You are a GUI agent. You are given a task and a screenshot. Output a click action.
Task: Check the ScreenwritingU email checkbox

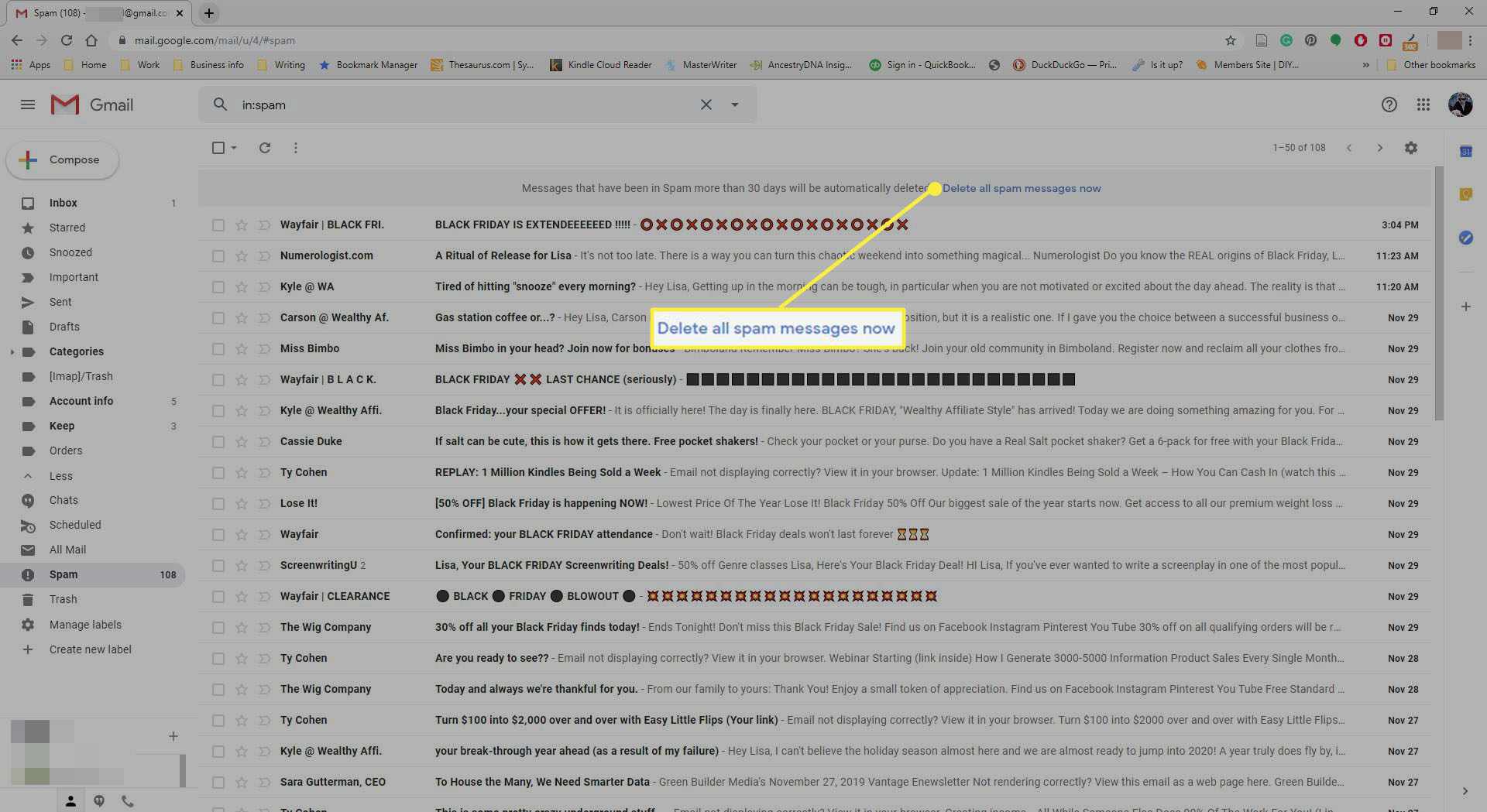coord(218,565)
